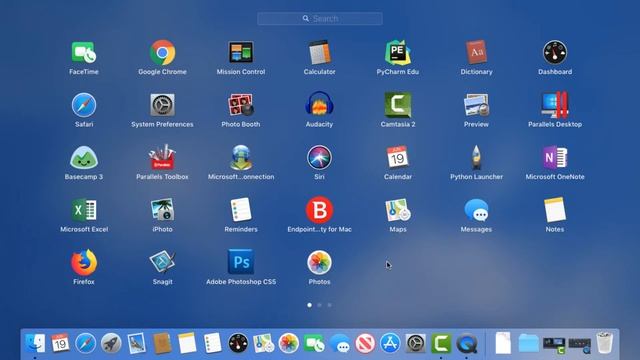
Task: Open Basecamp 3
Action: [84, 158]
